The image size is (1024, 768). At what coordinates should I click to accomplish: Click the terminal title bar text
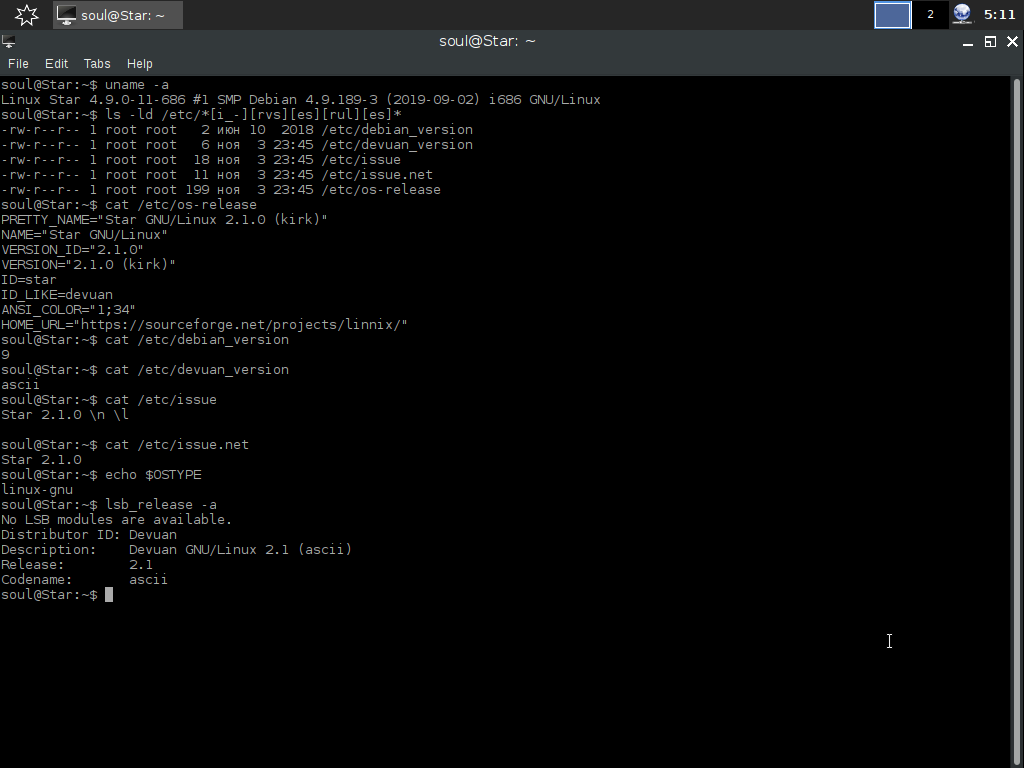[x=487, y=41]
